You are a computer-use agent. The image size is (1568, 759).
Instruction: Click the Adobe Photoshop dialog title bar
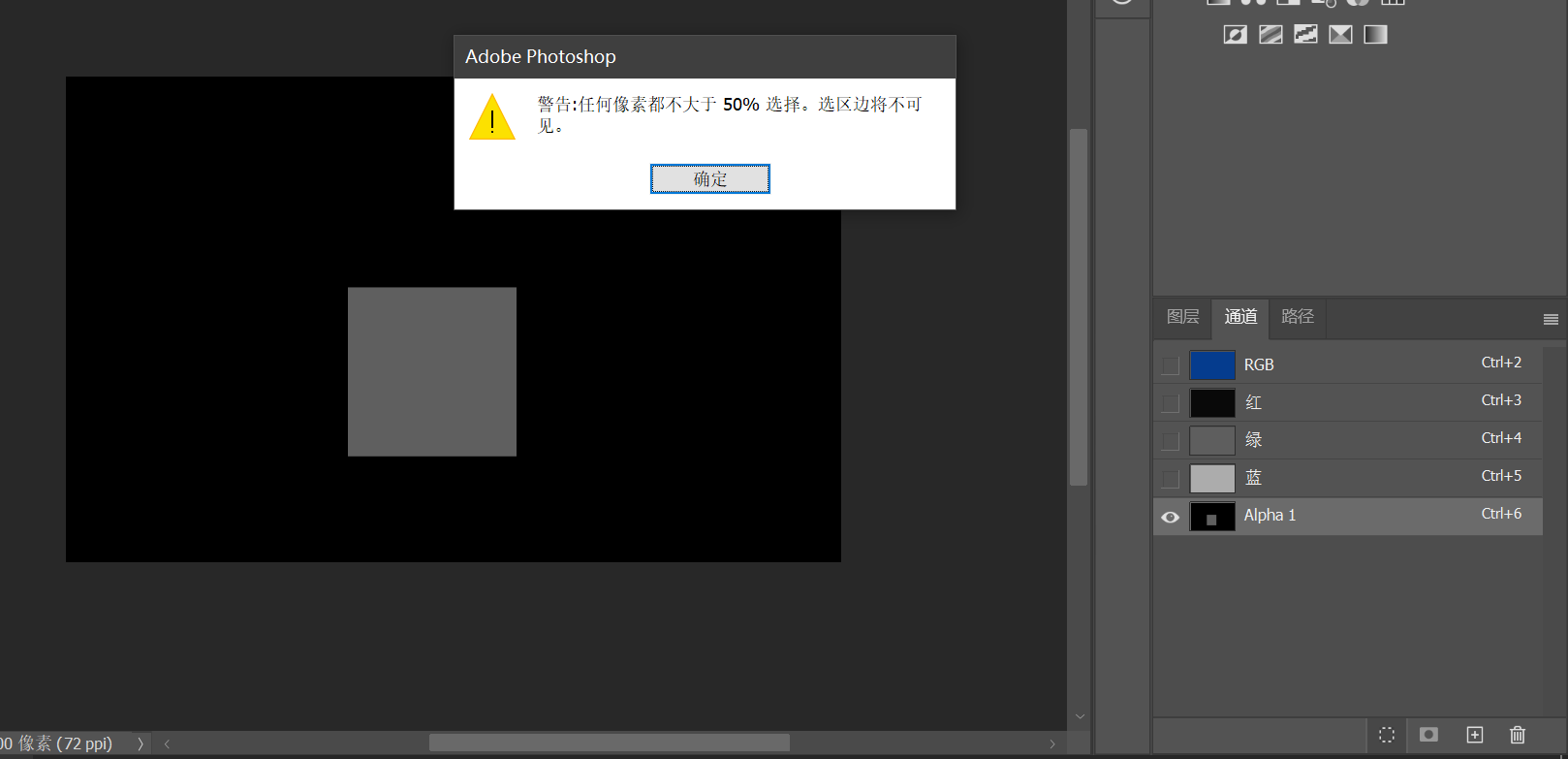(705, 57)
